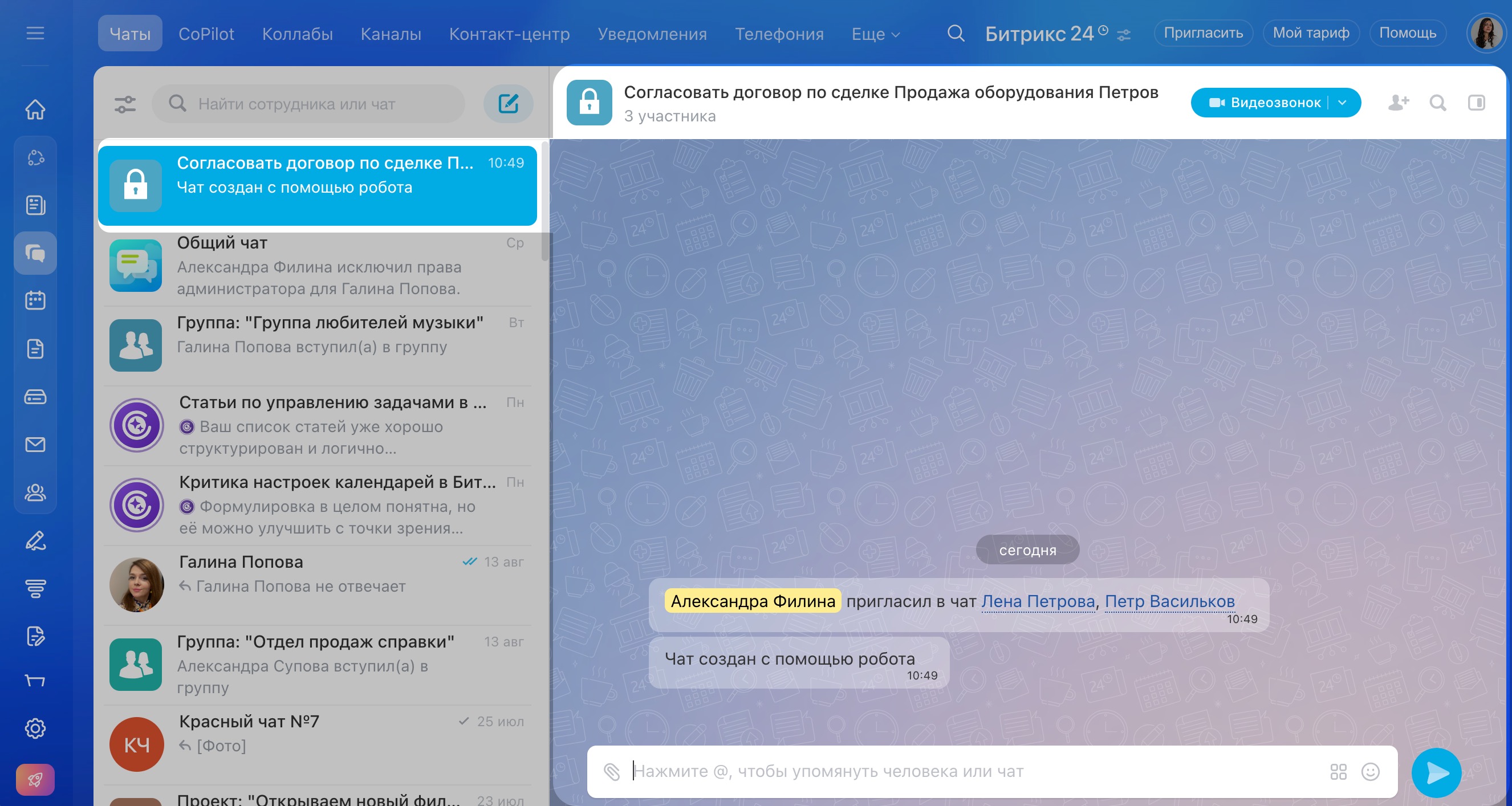This screenshot has width=1512, height=806.
Task: Switch to the CoPilot tab
Action: tap(206, 34)
